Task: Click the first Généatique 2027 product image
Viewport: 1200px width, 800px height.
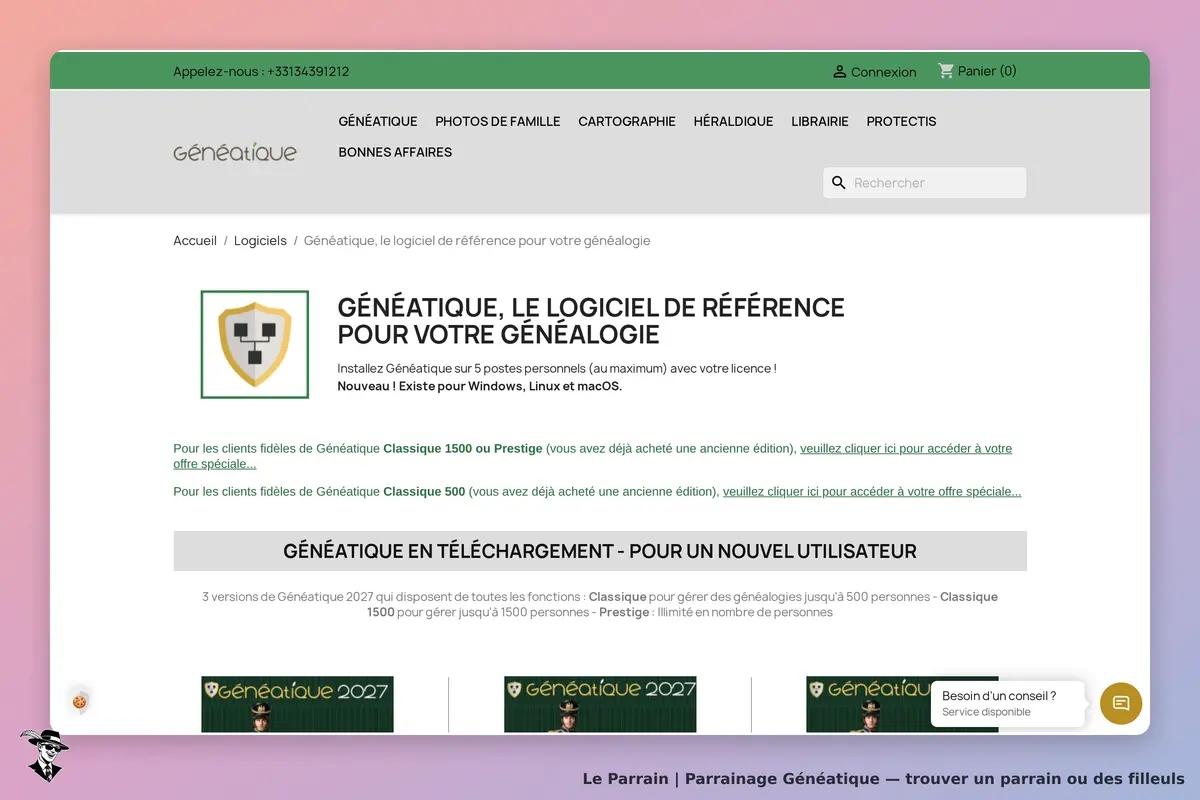Action: [x=297, y=704]
